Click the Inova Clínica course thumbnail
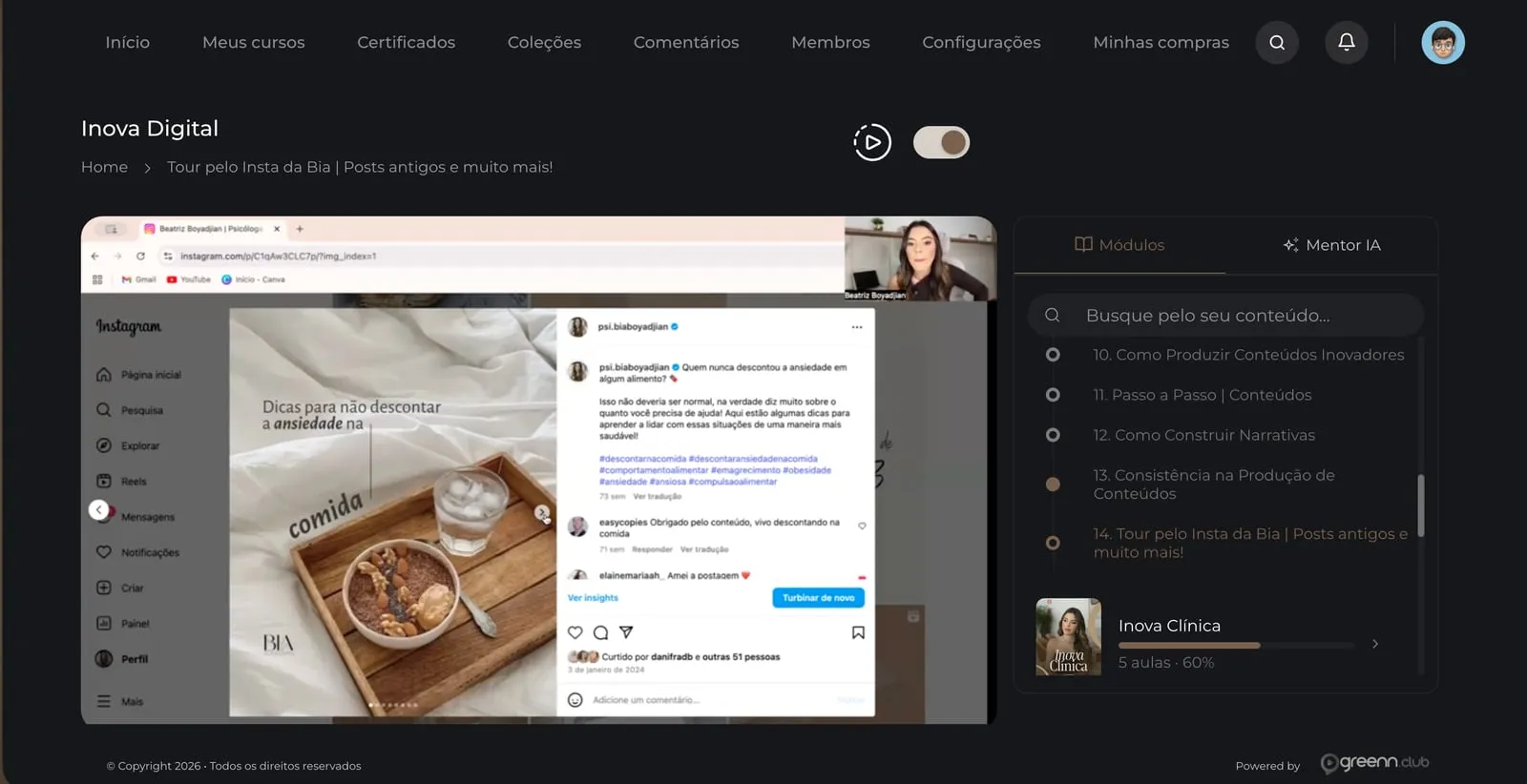 click(x=1069, y=637)
